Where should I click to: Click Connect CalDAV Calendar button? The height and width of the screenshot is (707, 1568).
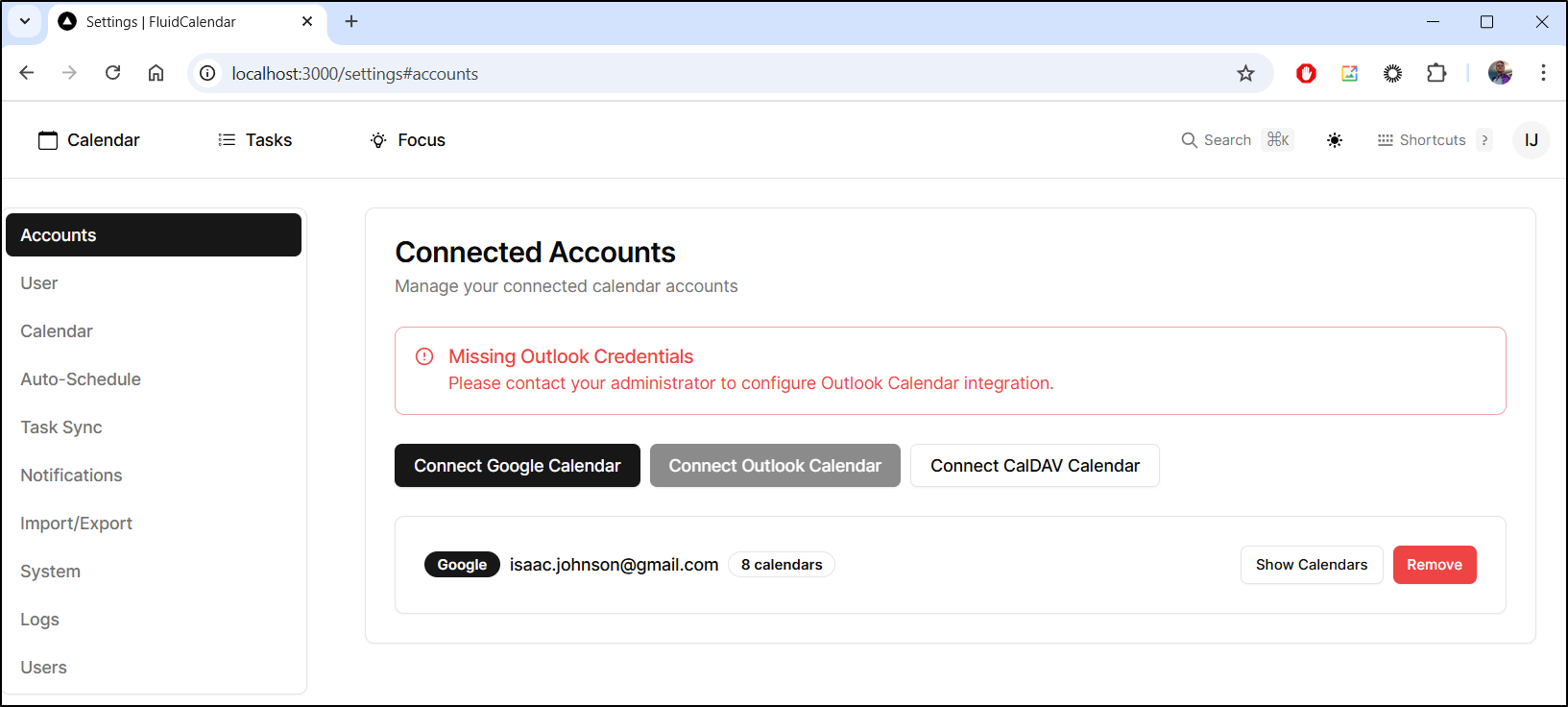point(1035,466)
